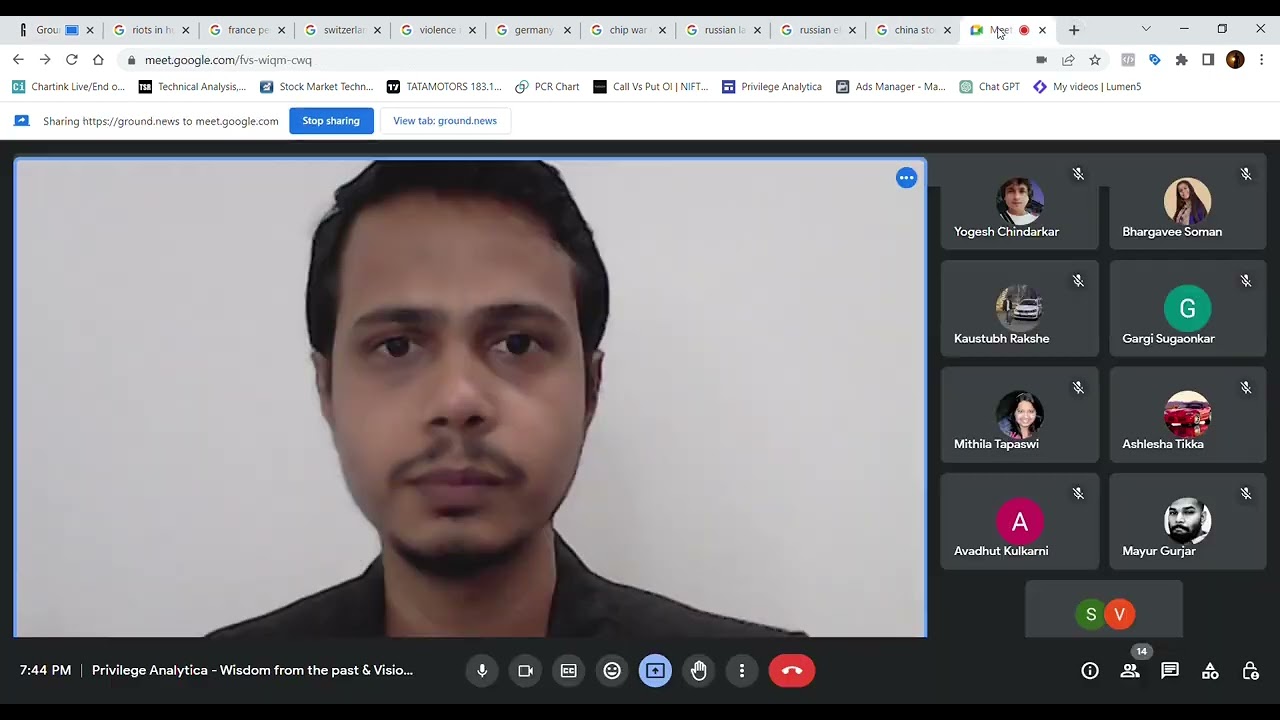The width and height of the screenshot is (1280, 720).
Task: Select Mithila Tapaswi participant tile
Action: pos(1019,415)
